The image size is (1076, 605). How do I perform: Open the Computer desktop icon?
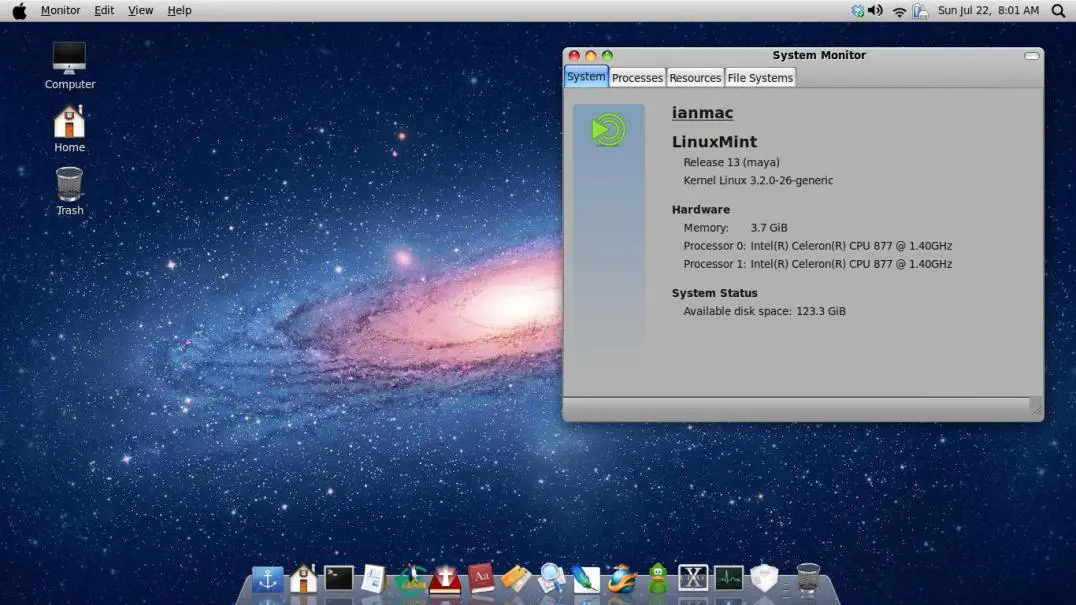tap(69, 65)
